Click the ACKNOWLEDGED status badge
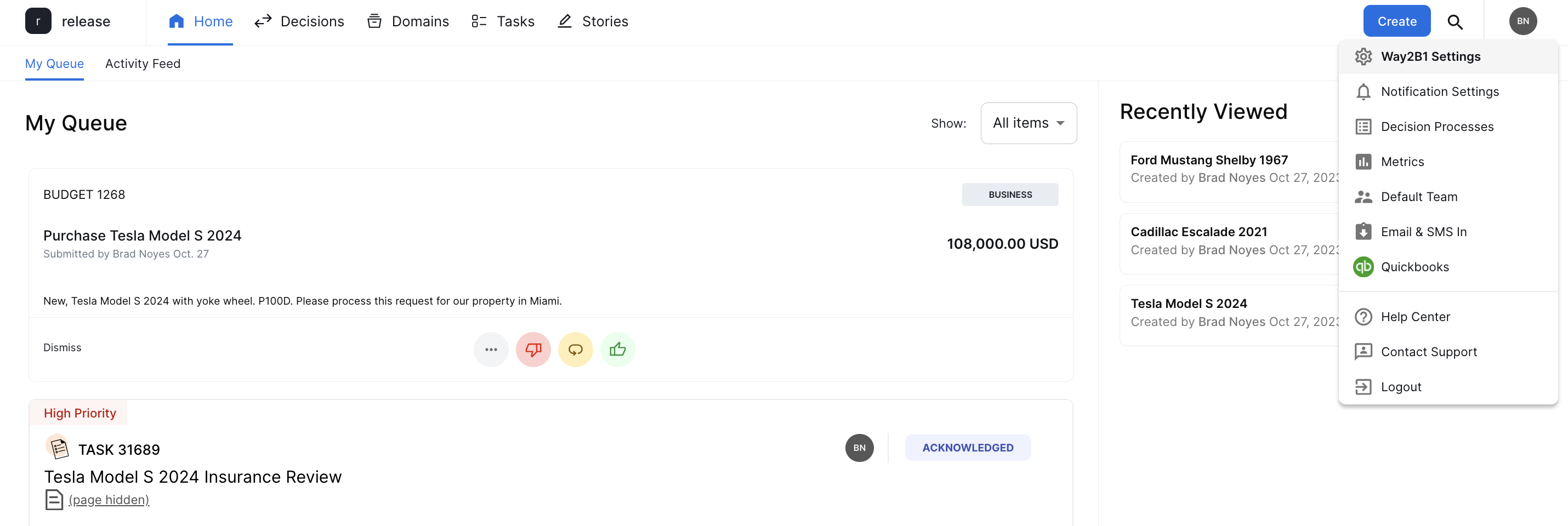Screen dimensions: 1568x526 tap(968, 448)
